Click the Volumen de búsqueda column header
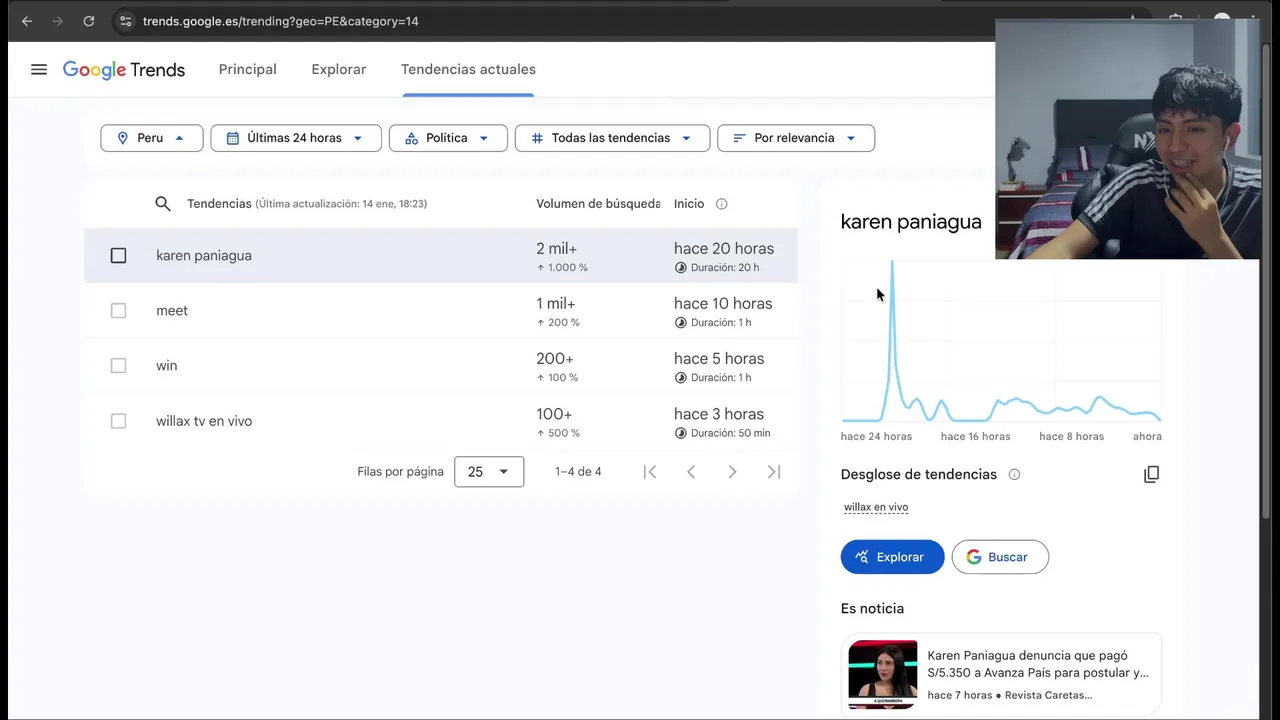Image resolution: width=1280 pixels, height=720 pixels. [598, 204]
